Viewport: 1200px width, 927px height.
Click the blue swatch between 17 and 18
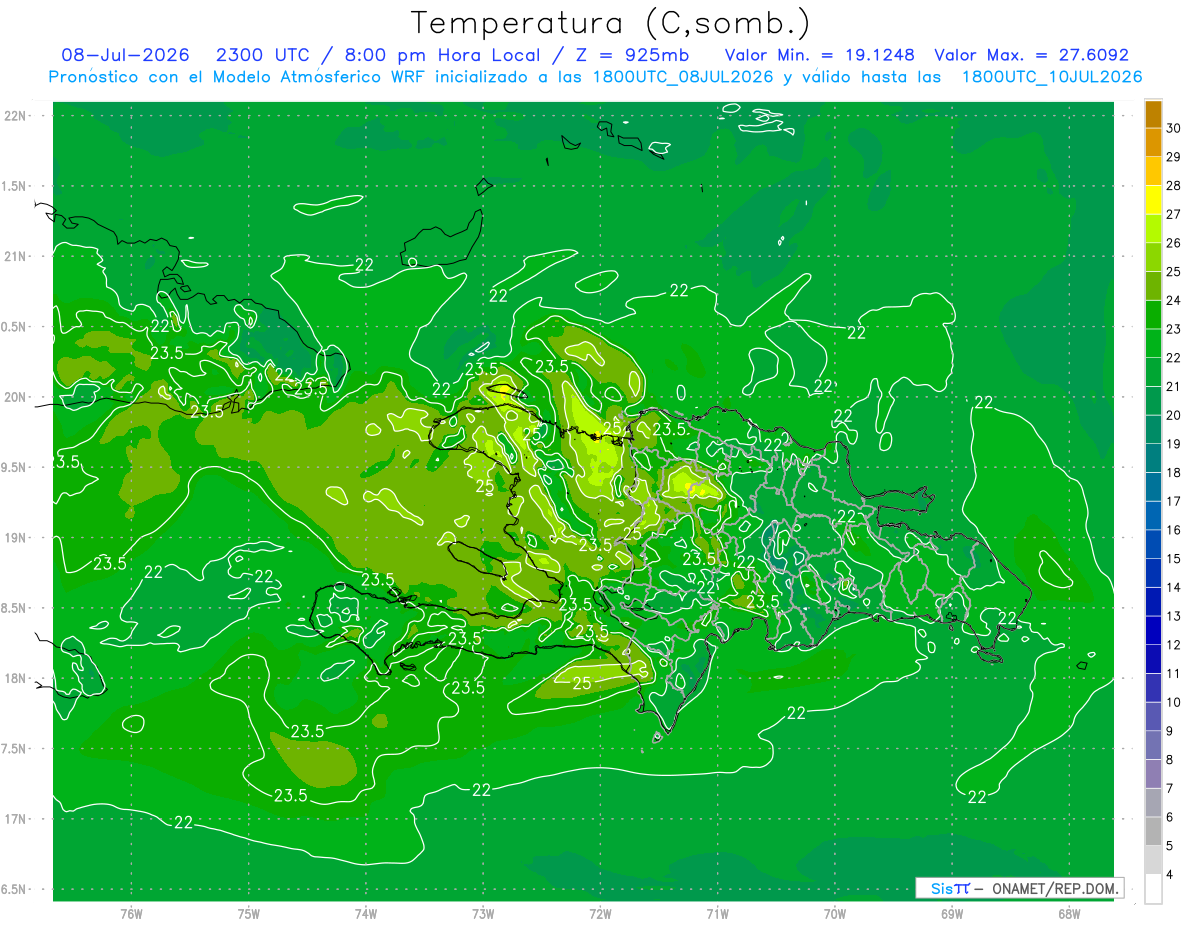(x=1153, y=487)
